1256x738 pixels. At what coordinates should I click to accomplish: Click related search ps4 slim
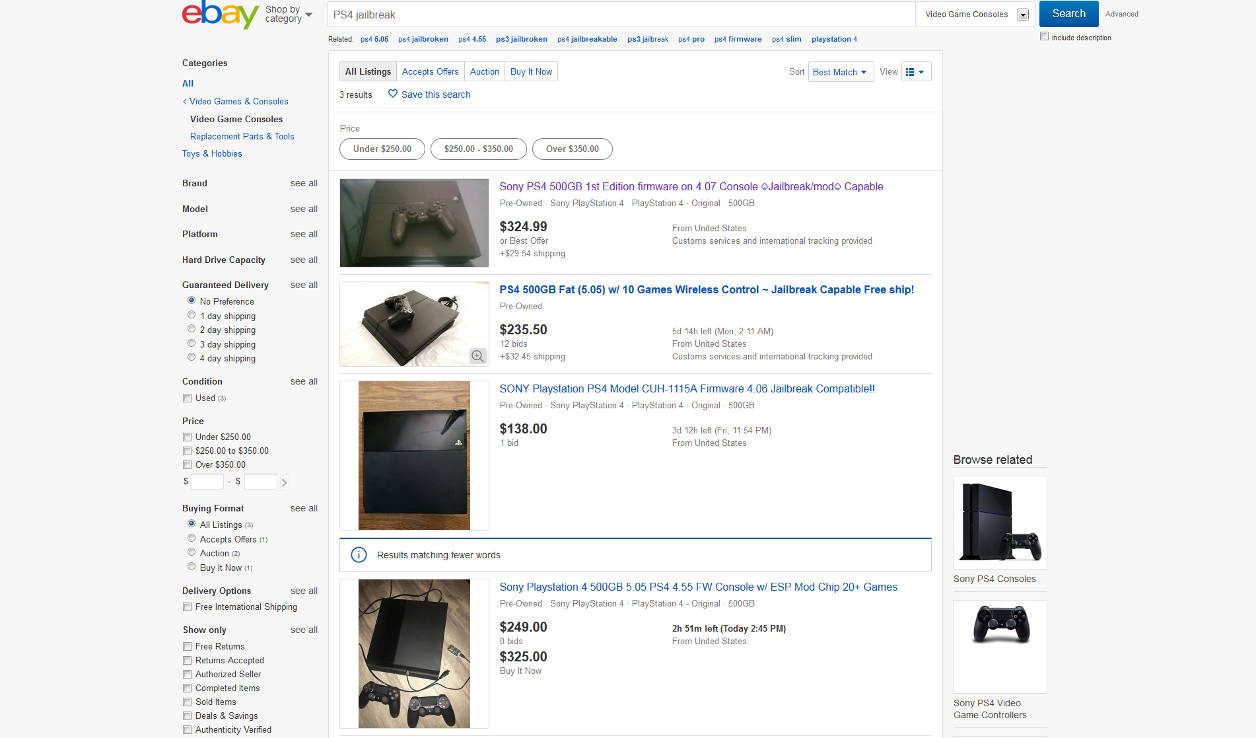(x=786, y=39)
